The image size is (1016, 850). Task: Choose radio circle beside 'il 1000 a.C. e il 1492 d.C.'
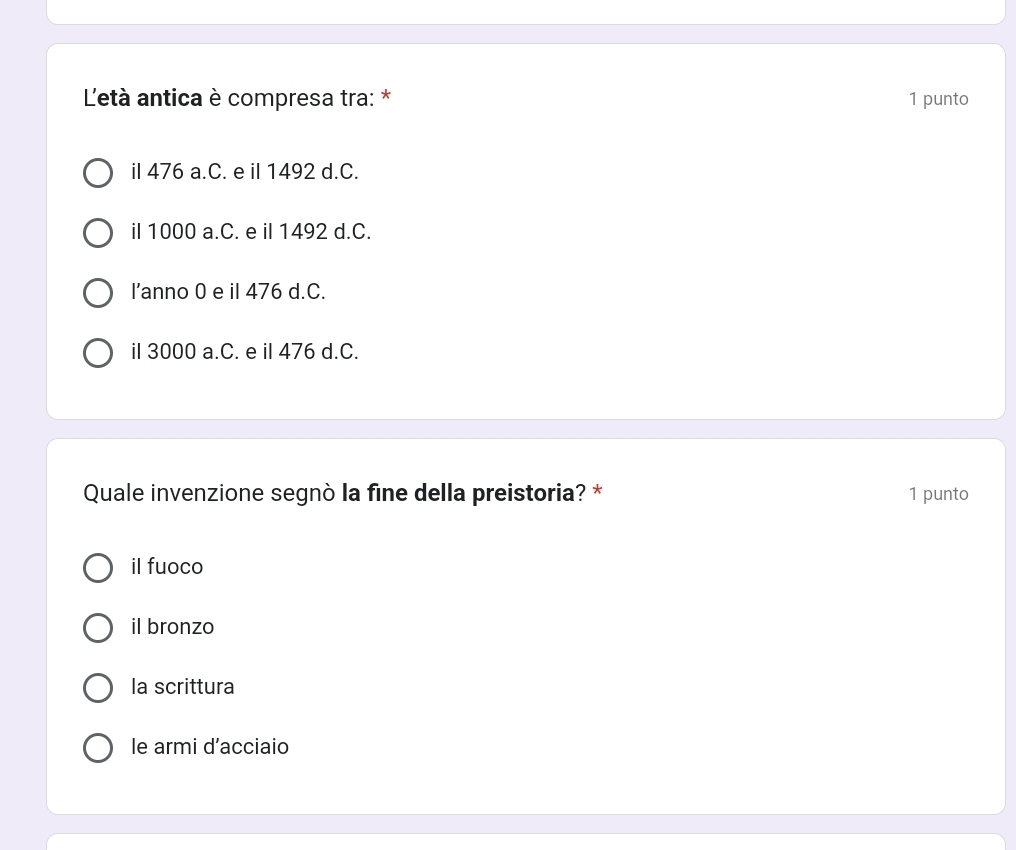click(98, 233)
